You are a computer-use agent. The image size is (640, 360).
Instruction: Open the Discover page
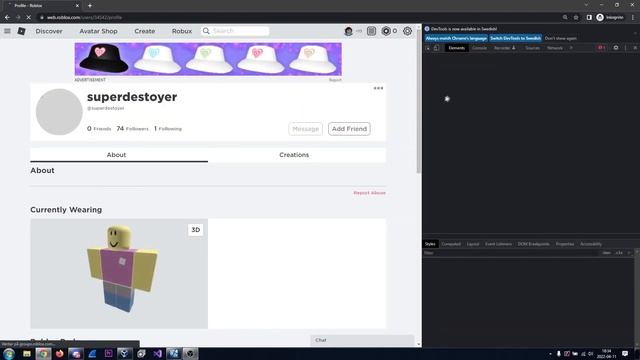click(x=49, y=31)
